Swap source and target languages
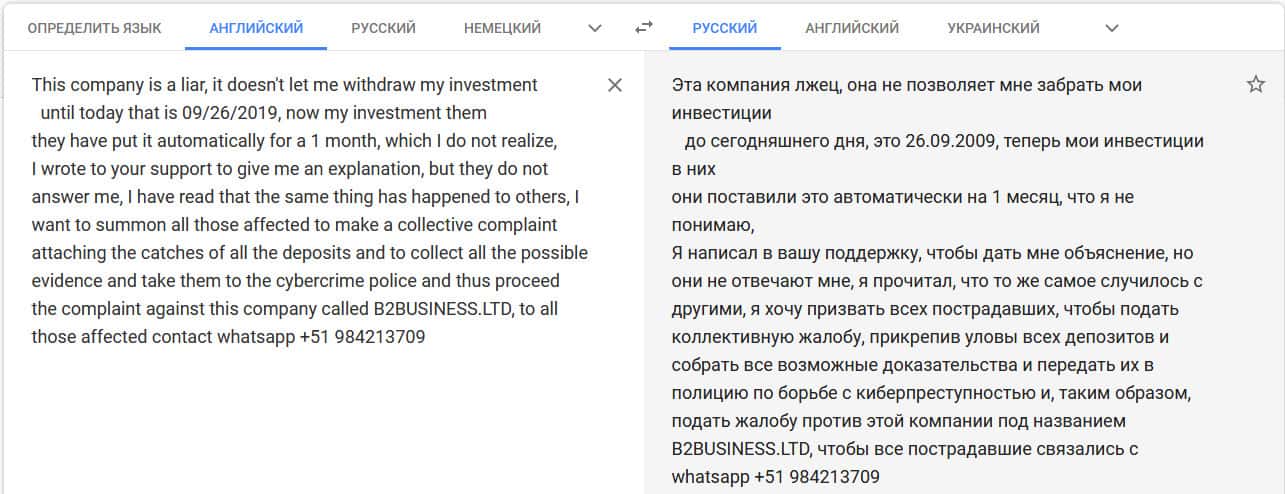Image resolution: width=1285 pixels, height=494 pixels. [x=644, y=28]
